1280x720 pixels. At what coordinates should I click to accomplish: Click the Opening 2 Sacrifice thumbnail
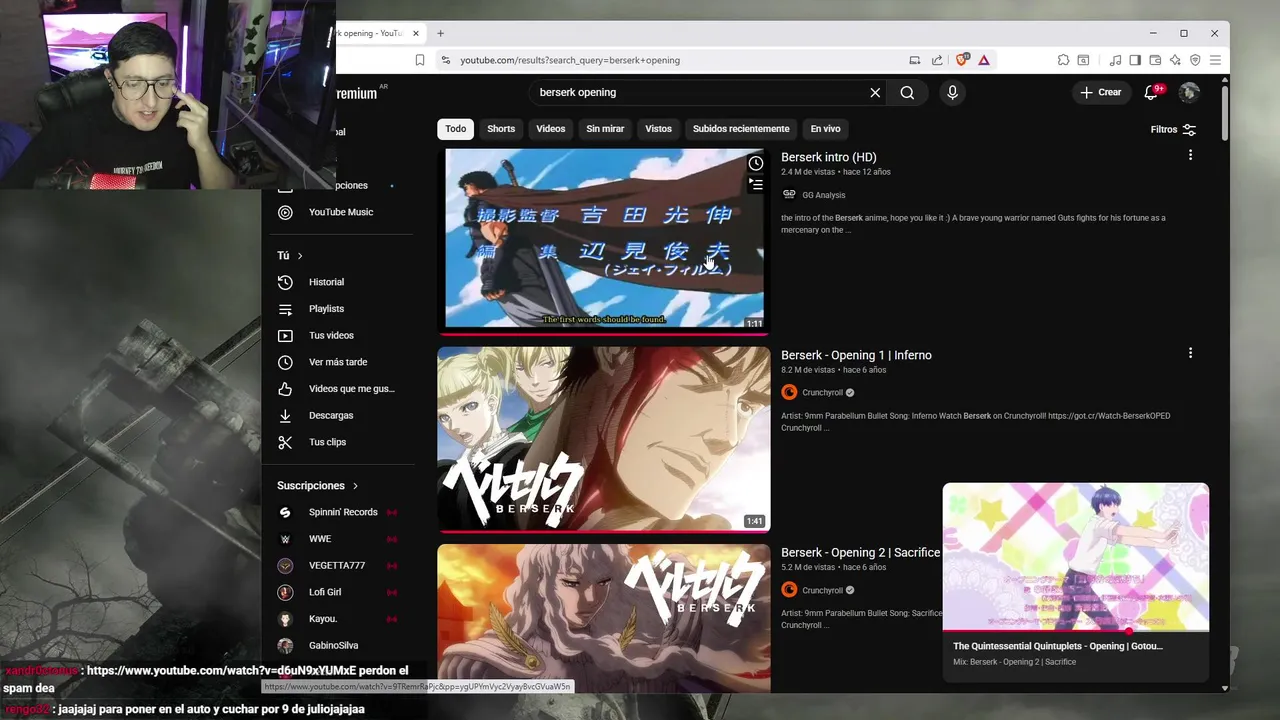coord(604,618)
